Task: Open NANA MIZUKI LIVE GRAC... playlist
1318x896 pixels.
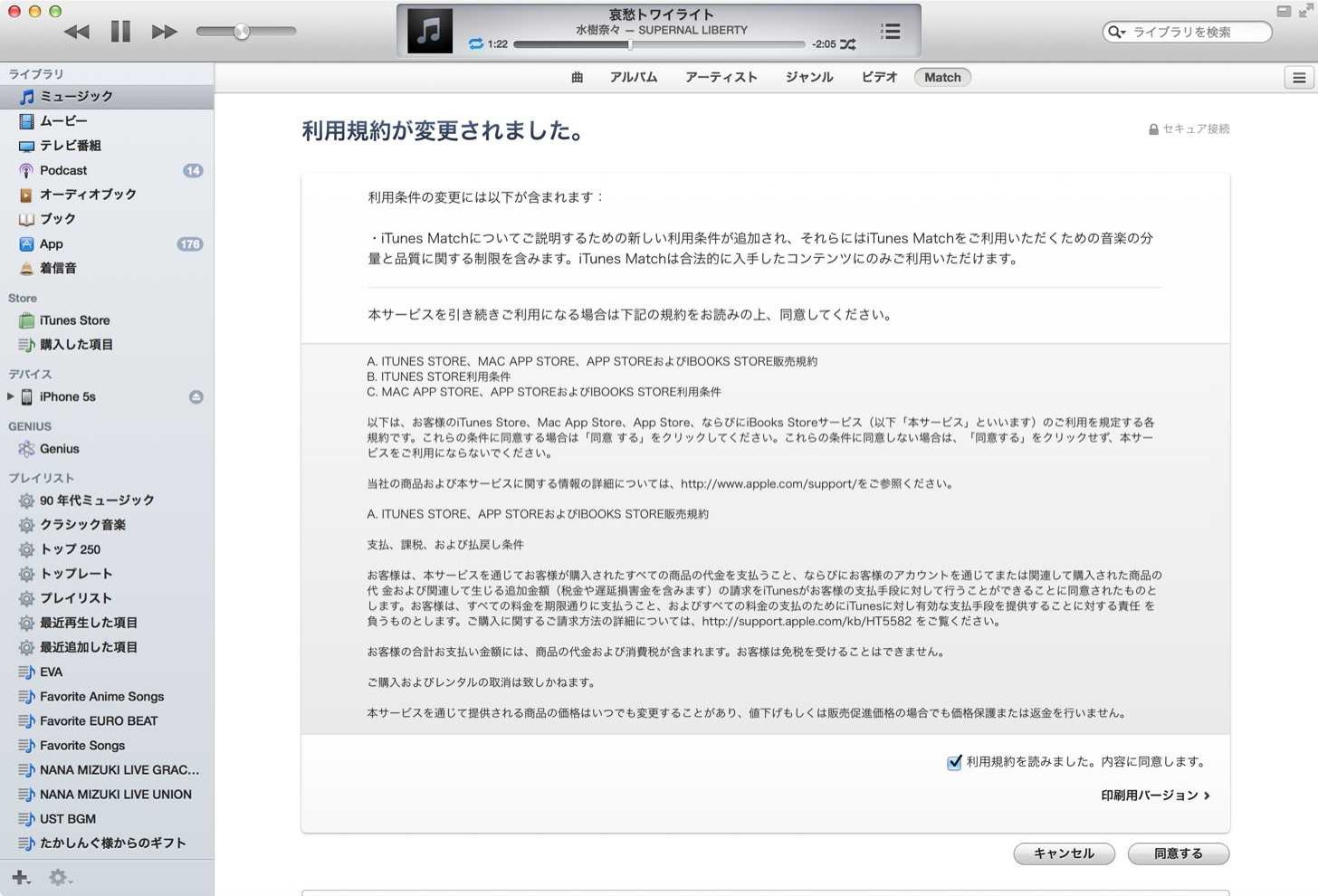Action: [107, 769]
